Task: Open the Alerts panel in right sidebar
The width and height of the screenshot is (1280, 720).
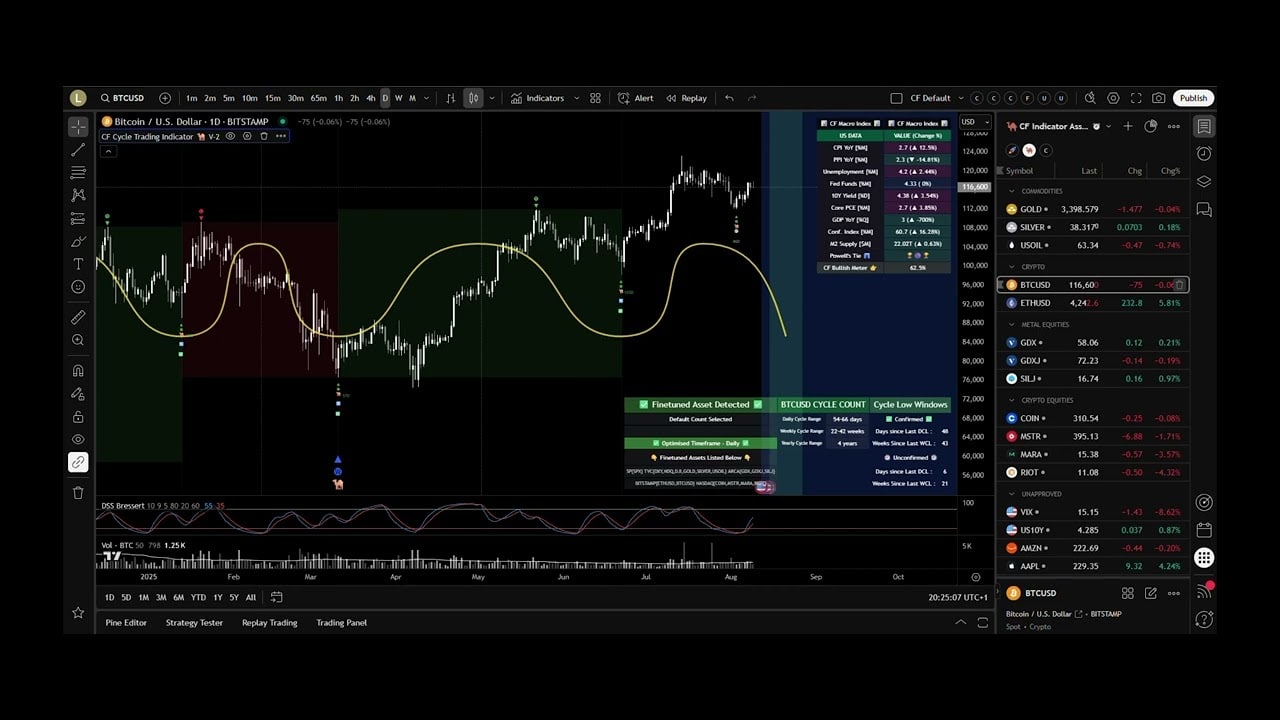Action: click(x=1204, y=154)
